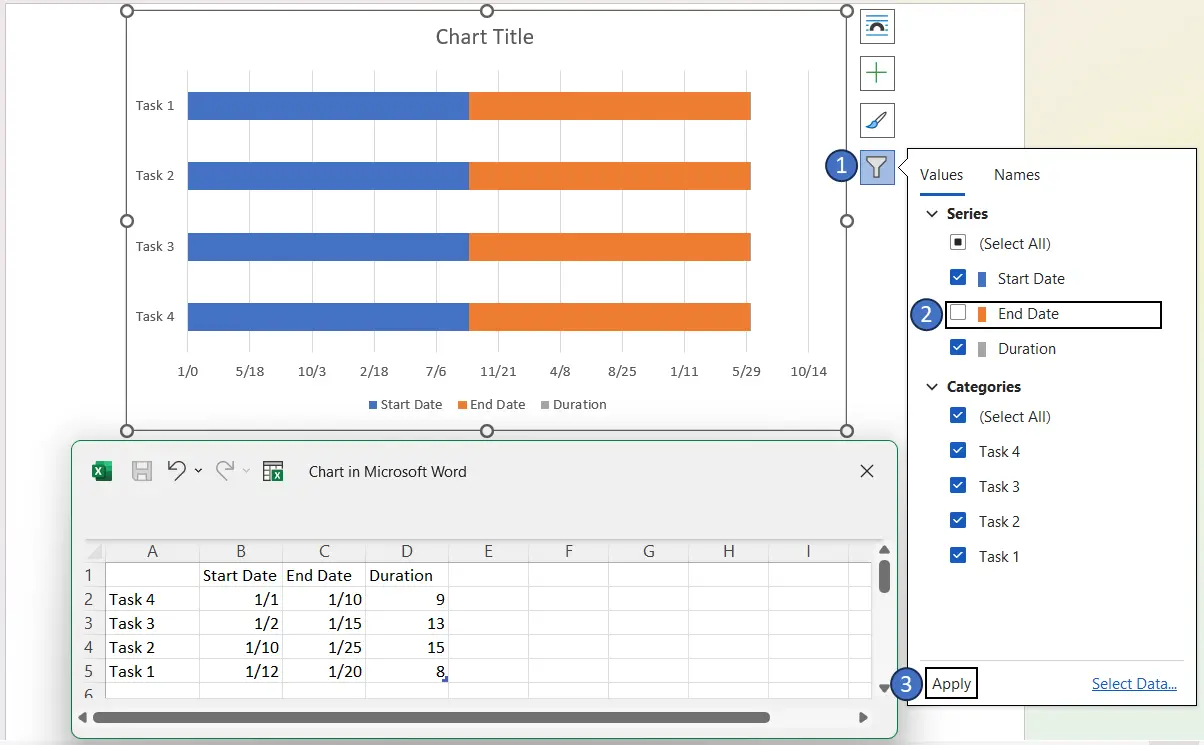The width and height of the screenshot is (1204, 745).
Task: Uncheck the Start Date series checkbox
Action: pos(958,278)
